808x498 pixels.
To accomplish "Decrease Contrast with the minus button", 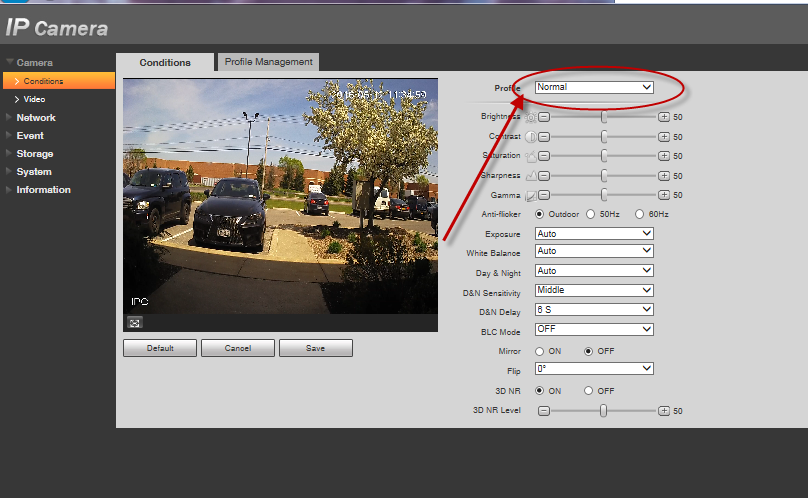I will (544, 136).
